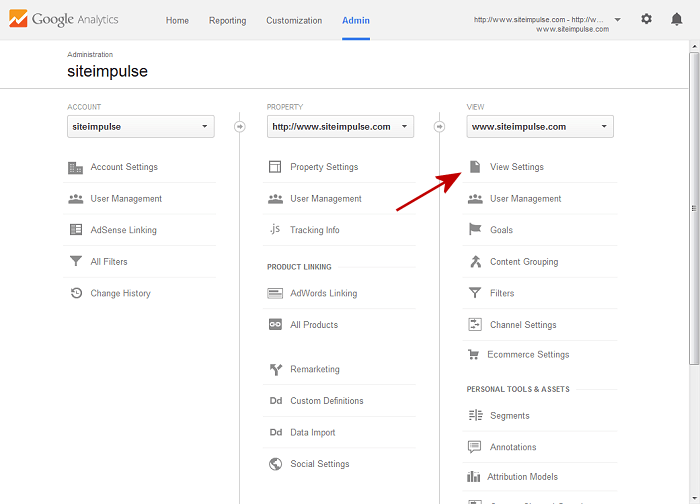Select the Admin tab
Image resolution: width=700 pixels, height=504 pixels.
[x=356, y=21]
